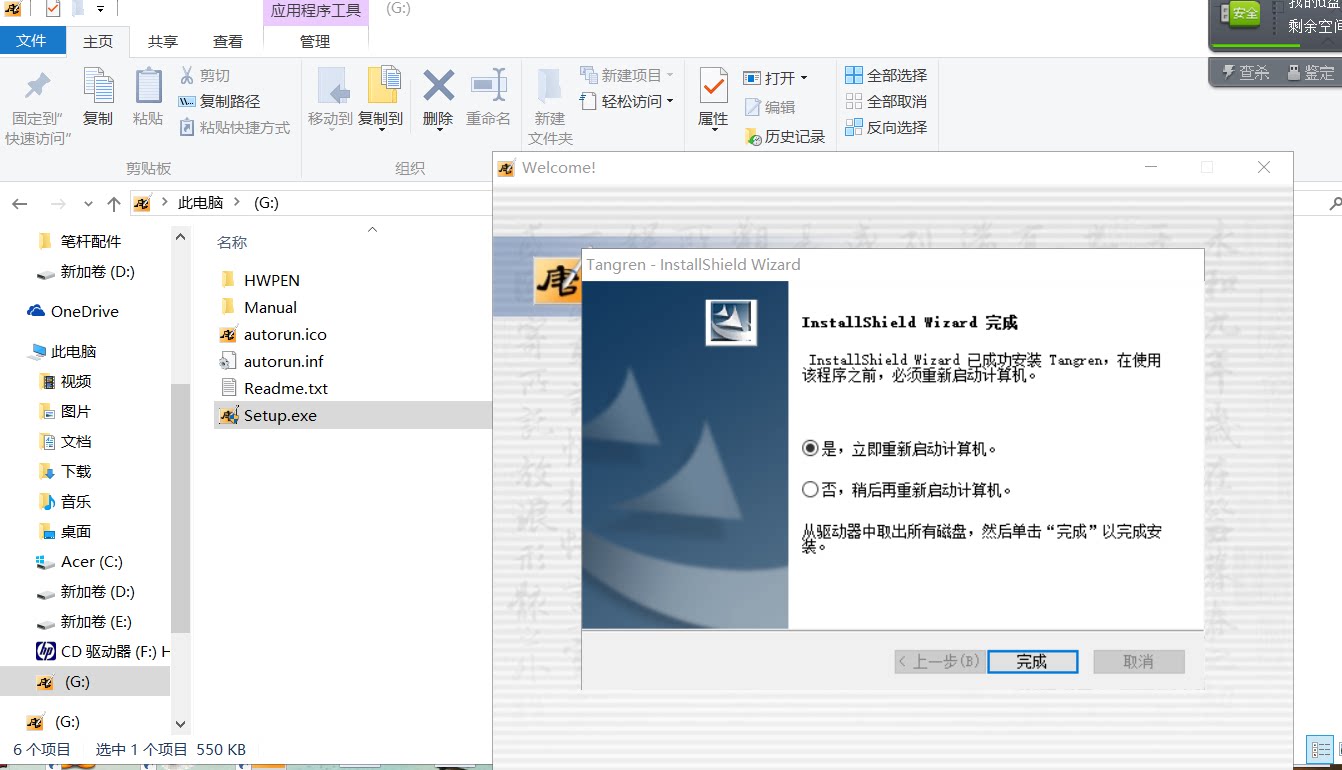Screen dimensions: 1342x770
Task: Open the Manage tab
Action: pos(315,41)
